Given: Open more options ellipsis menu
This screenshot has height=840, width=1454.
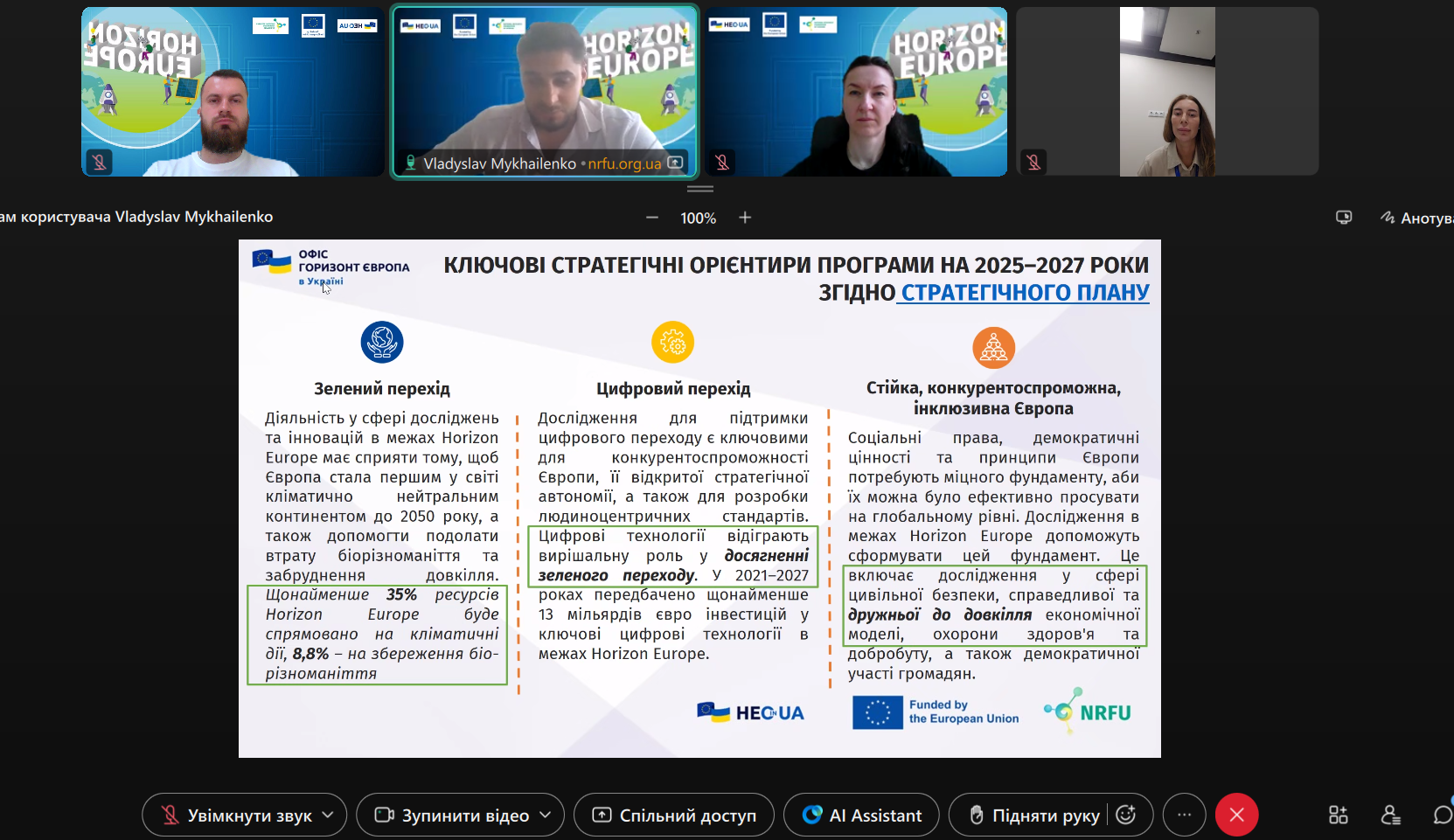Looking at the screenshot, I should point(1184,815).
